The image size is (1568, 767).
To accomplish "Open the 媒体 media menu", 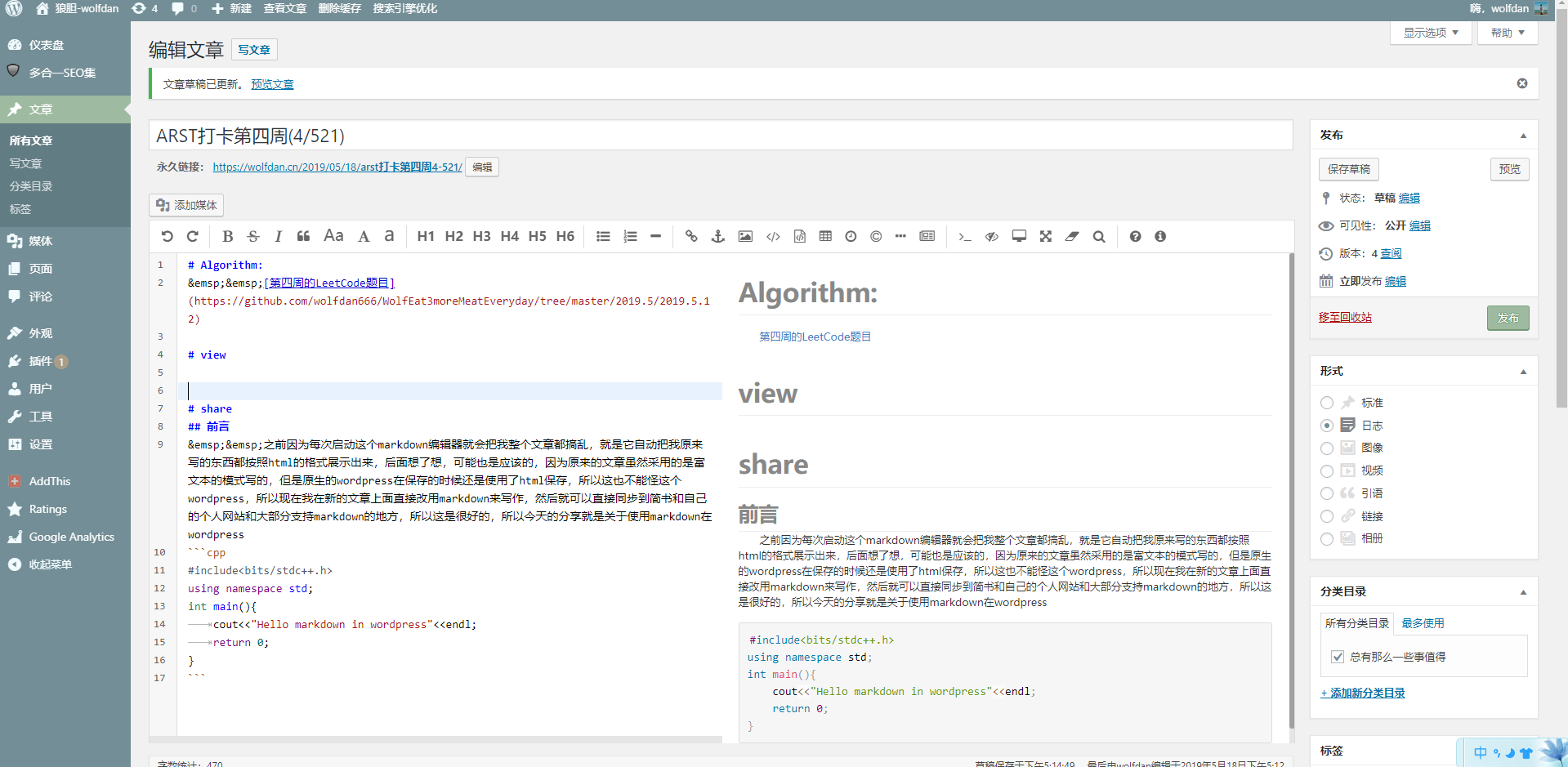I will click(65, 241).
